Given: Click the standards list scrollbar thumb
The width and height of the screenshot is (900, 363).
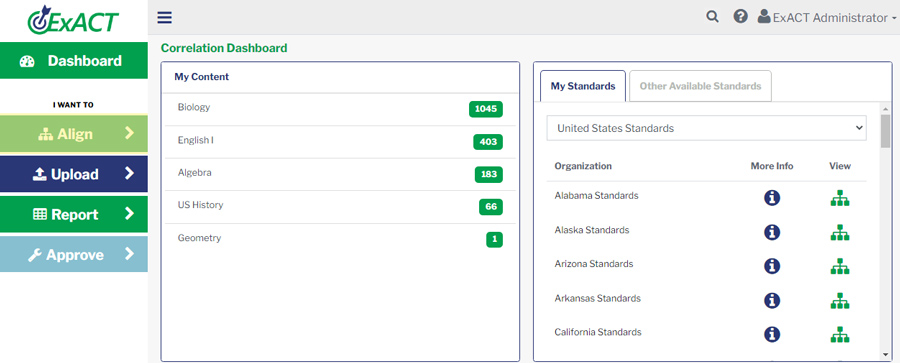Looking at the screenshot, I should (886, 131).
